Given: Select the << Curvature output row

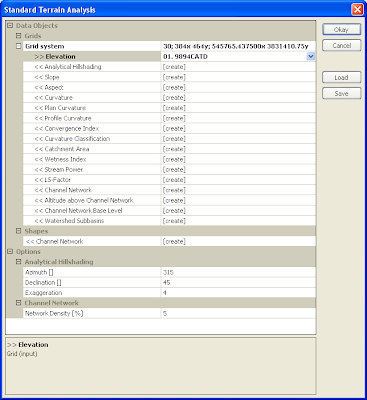Looking at the screenshot, I should tap(169, 98).
